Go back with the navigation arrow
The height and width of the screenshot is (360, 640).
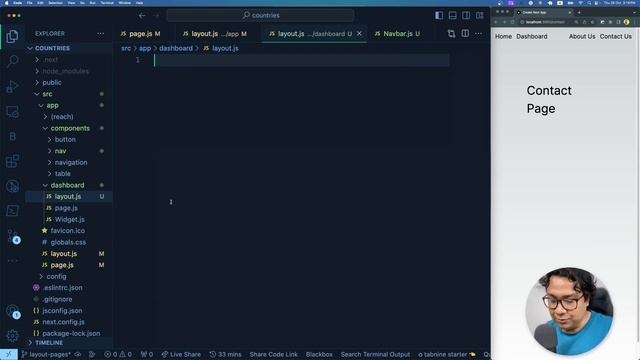pyautogui.click(x=142, y=16)
